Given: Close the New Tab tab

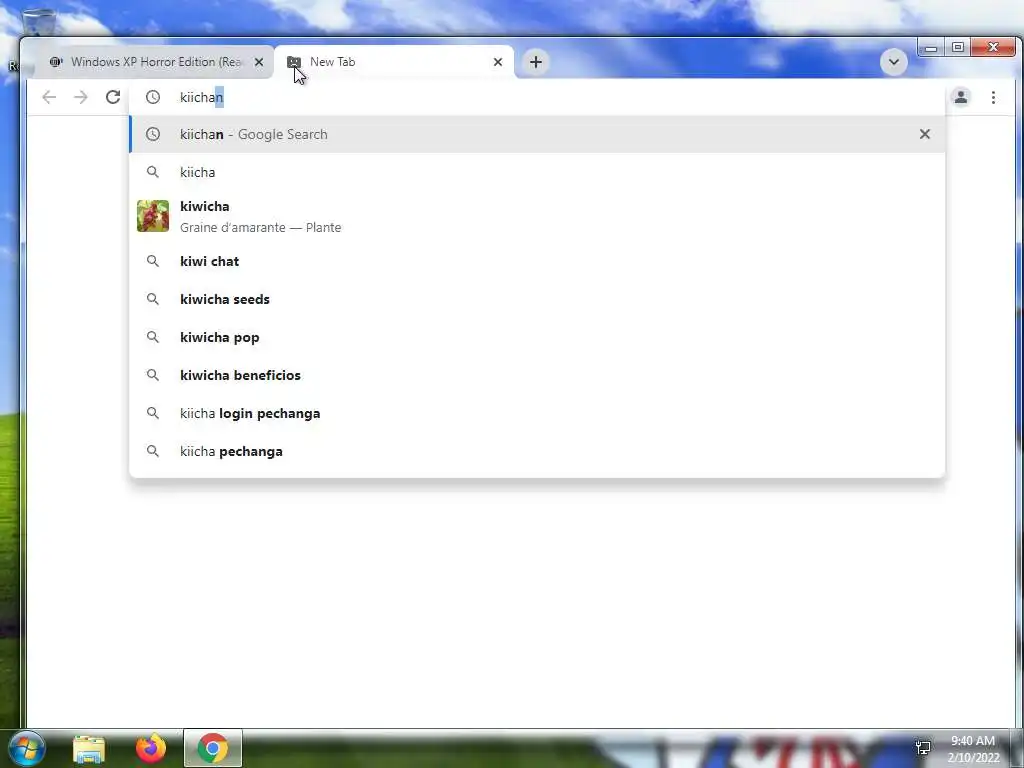Looking at the screenshot, I should (498, 62).
